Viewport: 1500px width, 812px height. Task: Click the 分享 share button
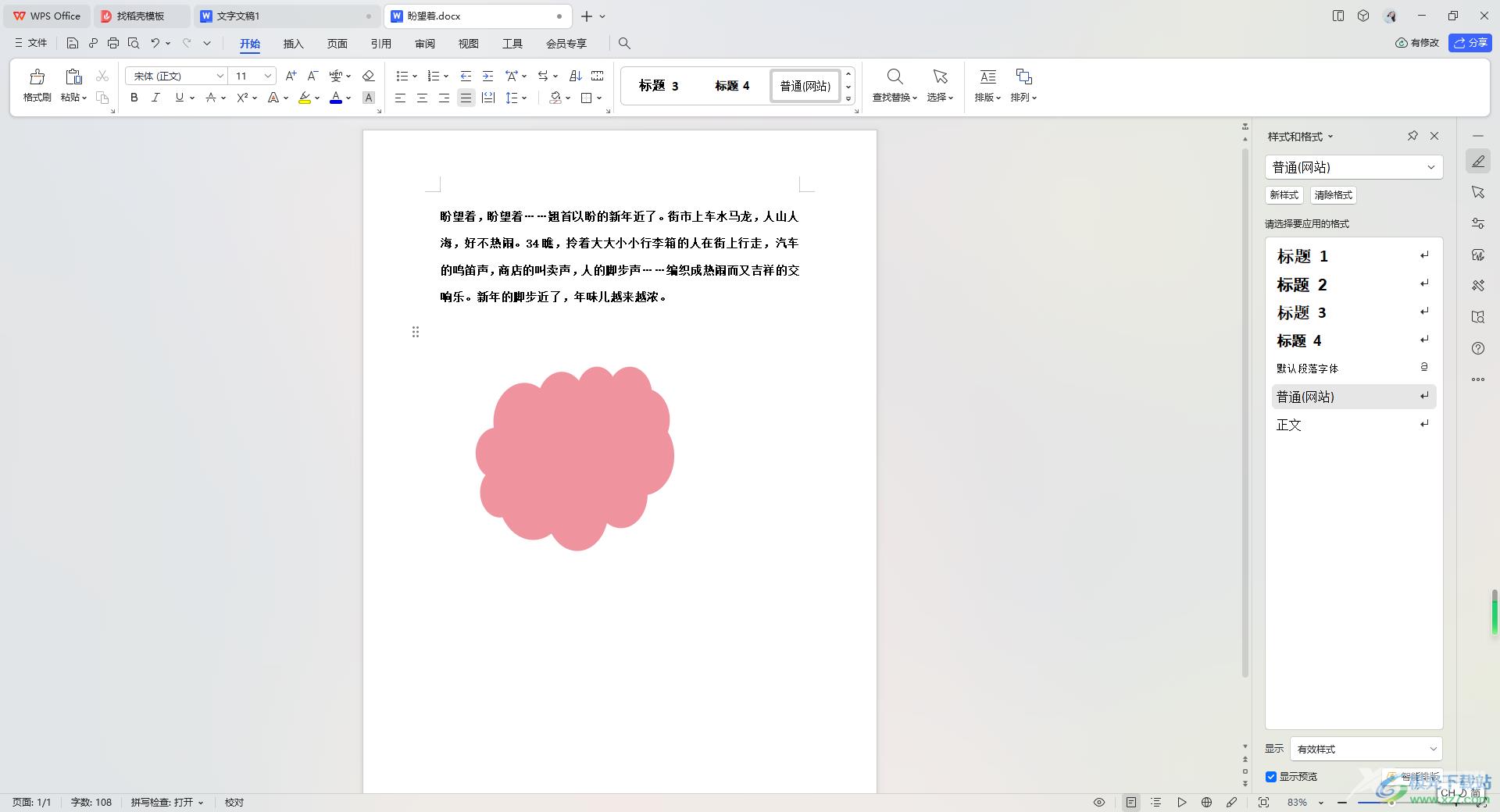(x=1470, y=43)
